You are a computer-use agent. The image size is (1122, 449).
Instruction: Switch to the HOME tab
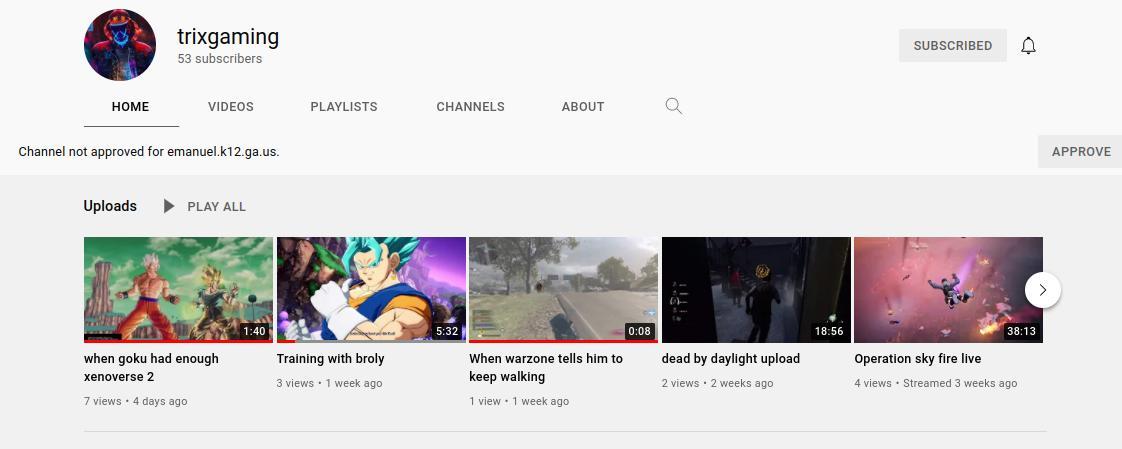coord(131,107)
